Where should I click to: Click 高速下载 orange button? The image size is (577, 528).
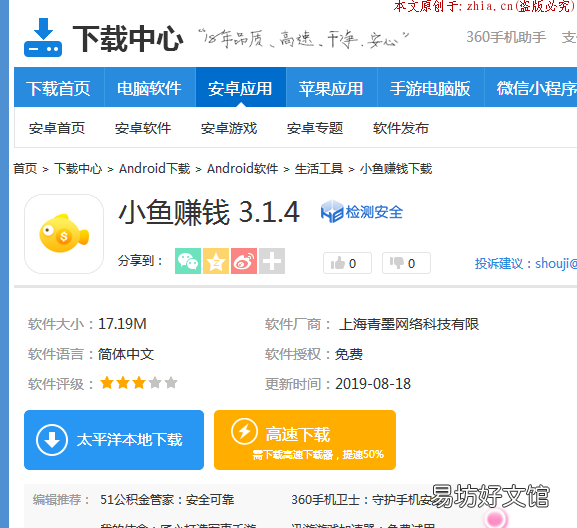[305, 440]
